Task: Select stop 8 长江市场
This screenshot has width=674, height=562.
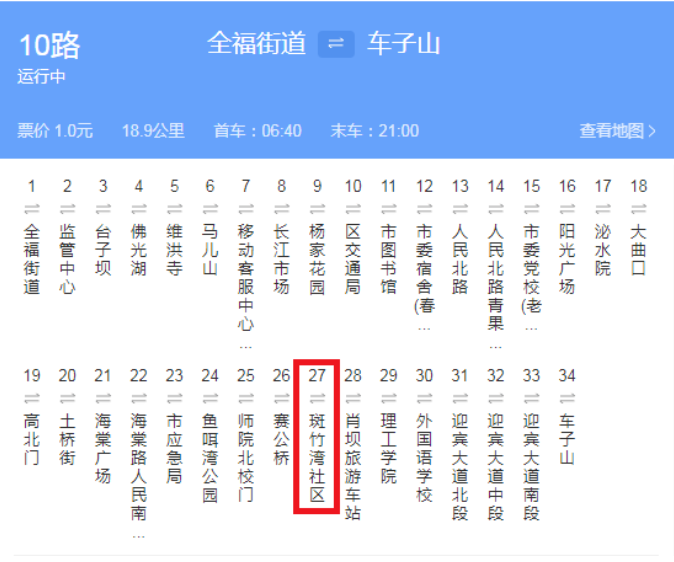Action: [282, 259]
